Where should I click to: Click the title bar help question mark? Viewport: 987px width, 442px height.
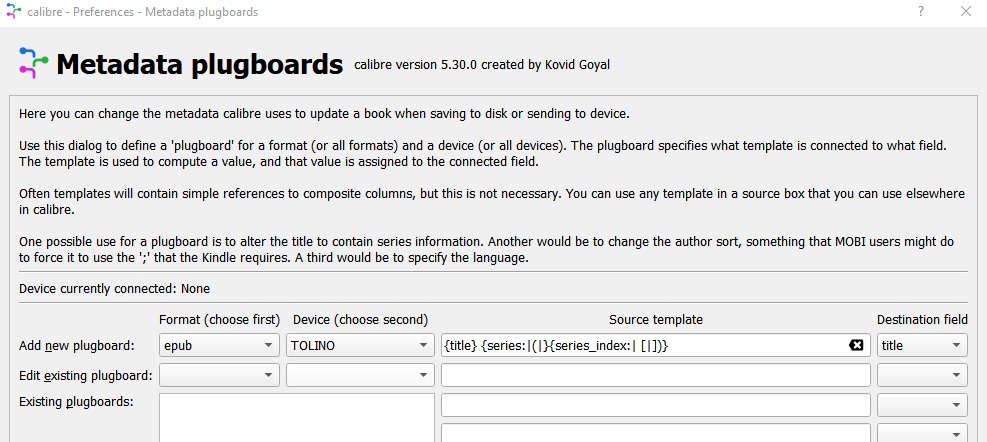tap(920, 12)
